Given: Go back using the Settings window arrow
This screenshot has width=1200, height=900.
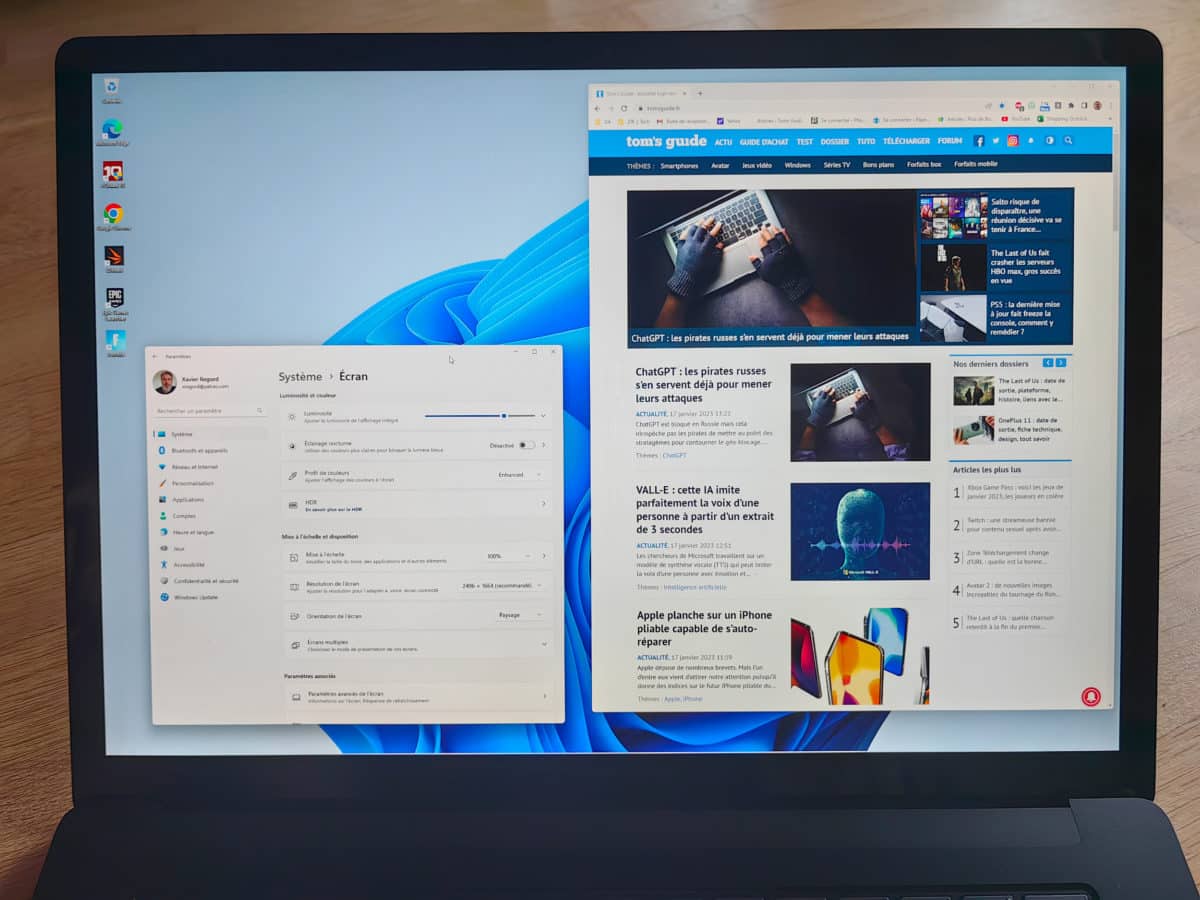Looking at the screenshot, I should pos(155,356).
